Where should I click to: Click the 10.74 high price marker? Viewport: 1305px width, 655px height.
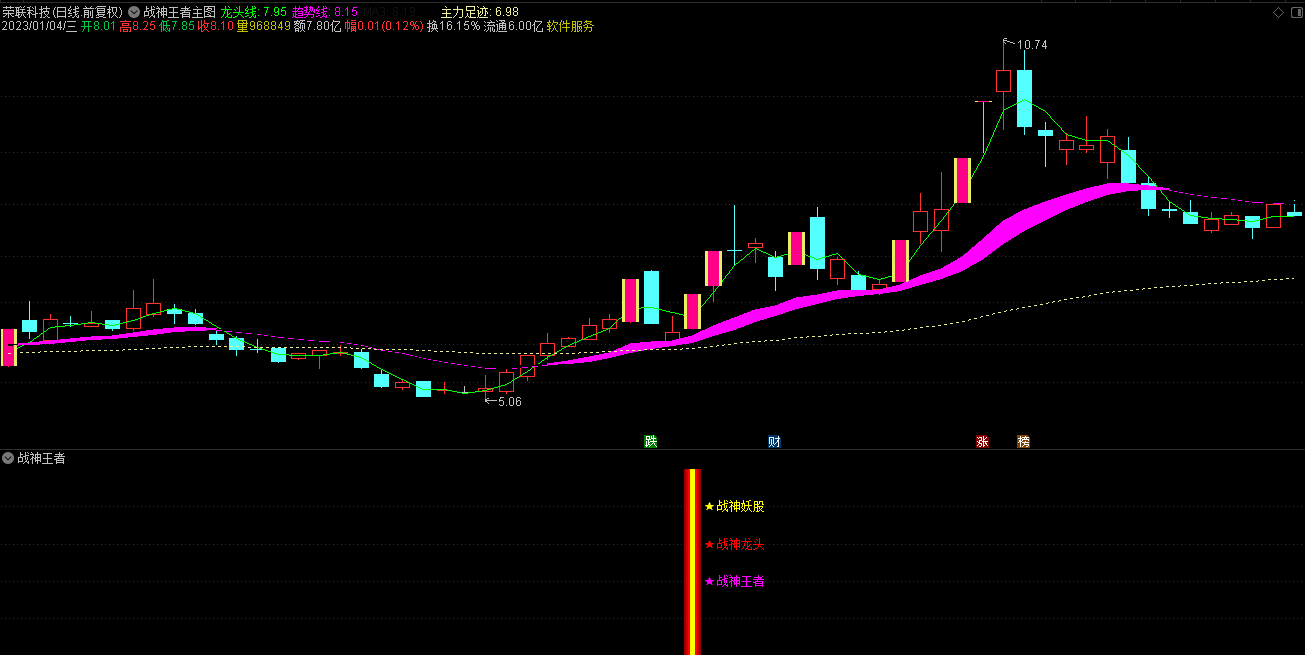tap(1031, 45)
